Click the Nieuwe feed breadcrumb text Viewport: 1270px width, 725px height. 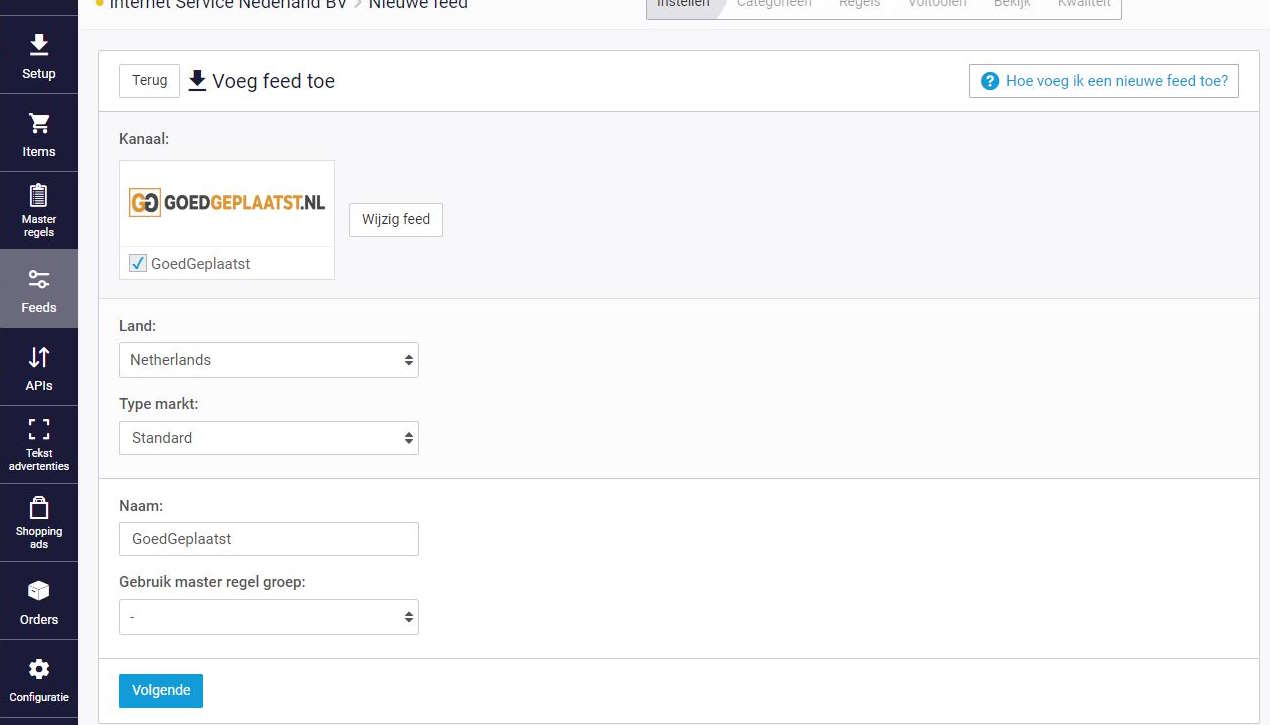(x=418, y=5)
